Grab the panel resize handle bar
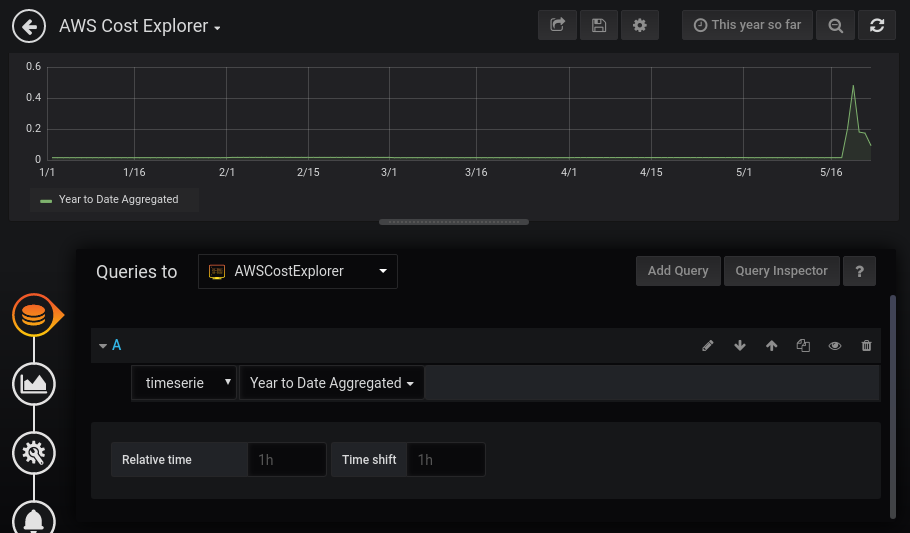Image resolution: width=910 pixels, height=533 pixels. tap(454, 222)
